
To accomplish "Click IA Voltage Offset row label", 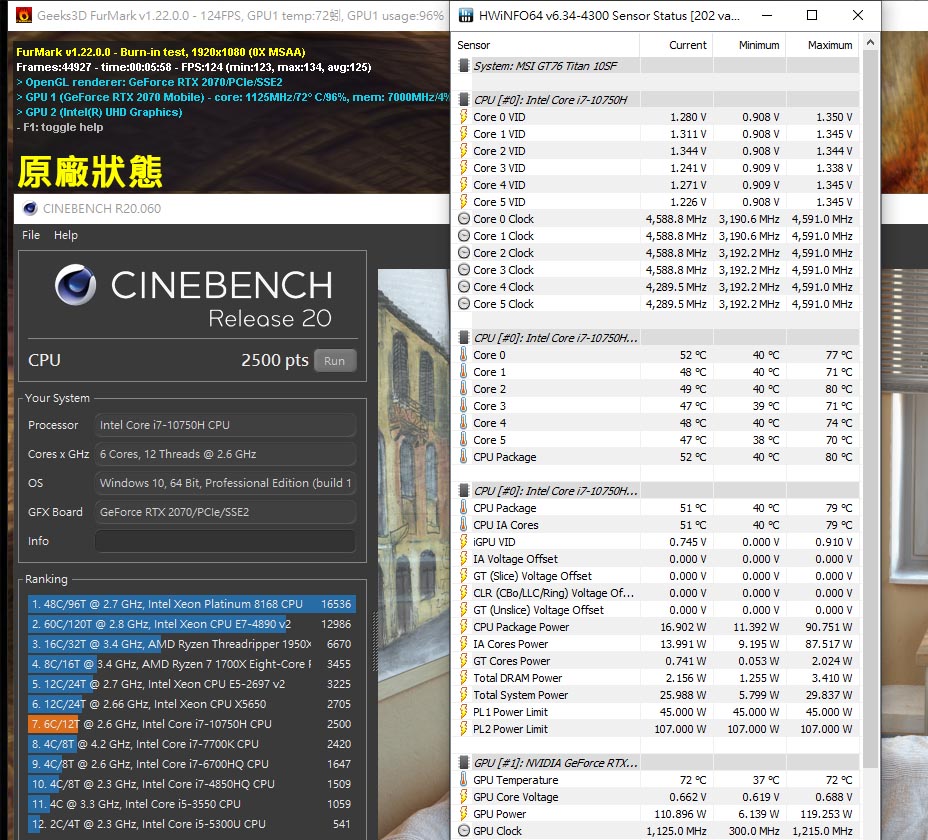I will pos(515,559).
